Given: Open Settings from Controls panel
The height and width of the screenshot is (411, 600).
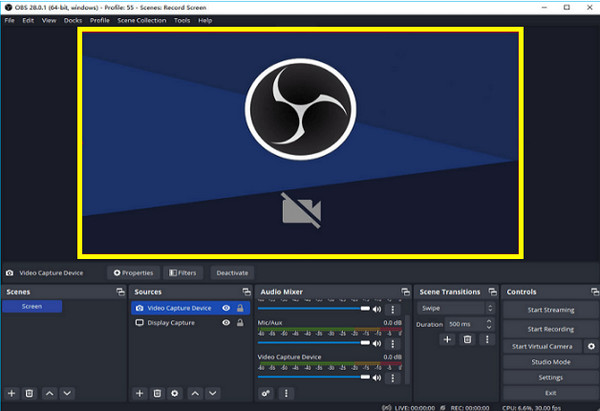Looking at the screenshot, I should click(551, 378).
